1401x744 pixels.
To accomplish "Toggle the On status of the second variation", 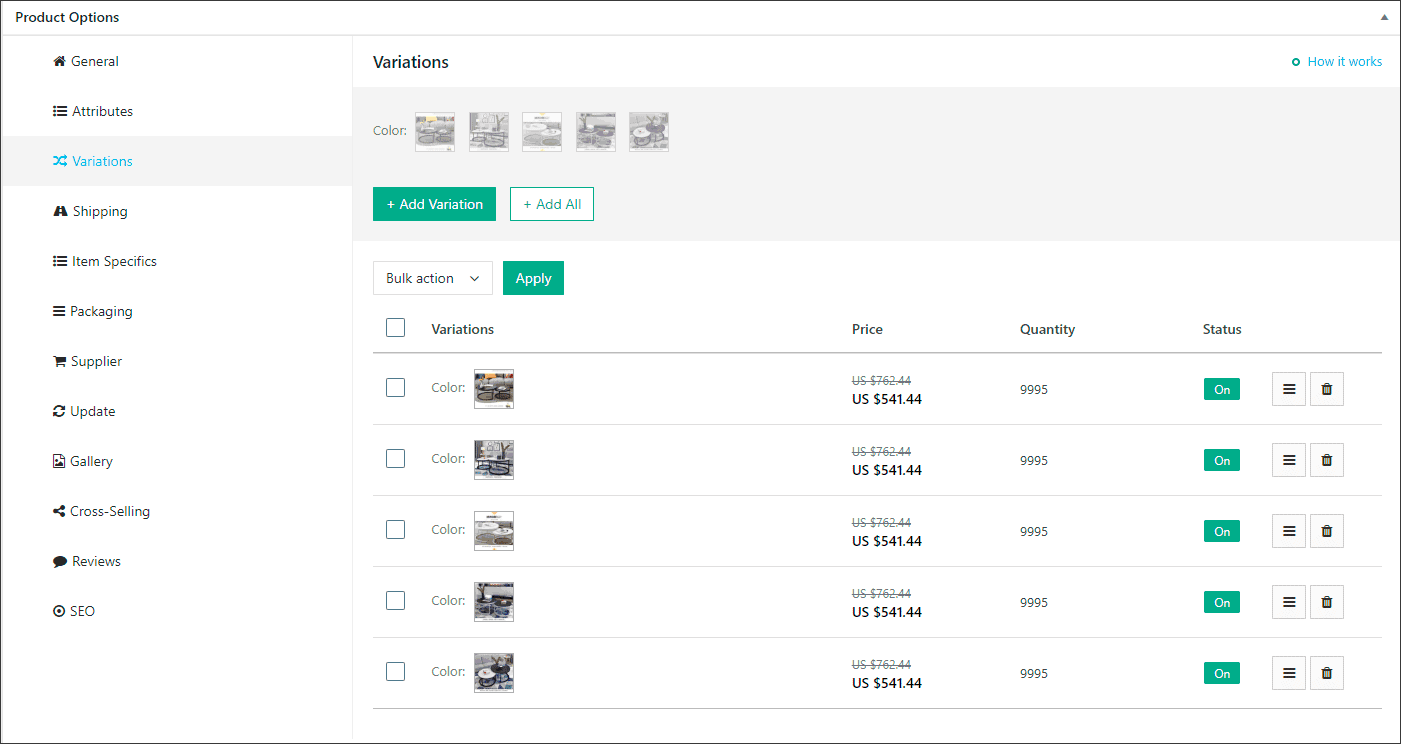I will click(1222, 460).
